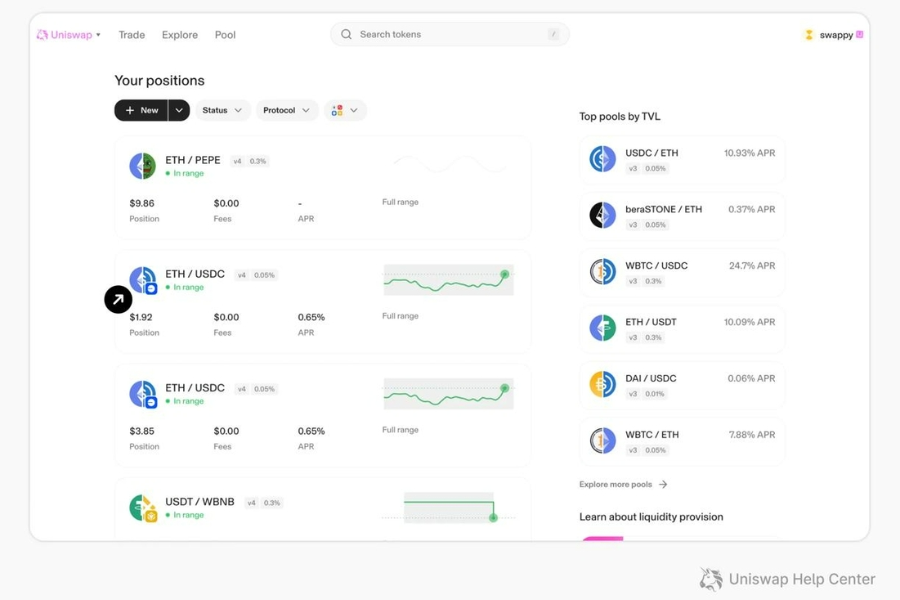Image resolution: width=900 pixels, height=600 pixels.
Task: Click the v3 badge on DAI / USDC pool
Action: 633,394
